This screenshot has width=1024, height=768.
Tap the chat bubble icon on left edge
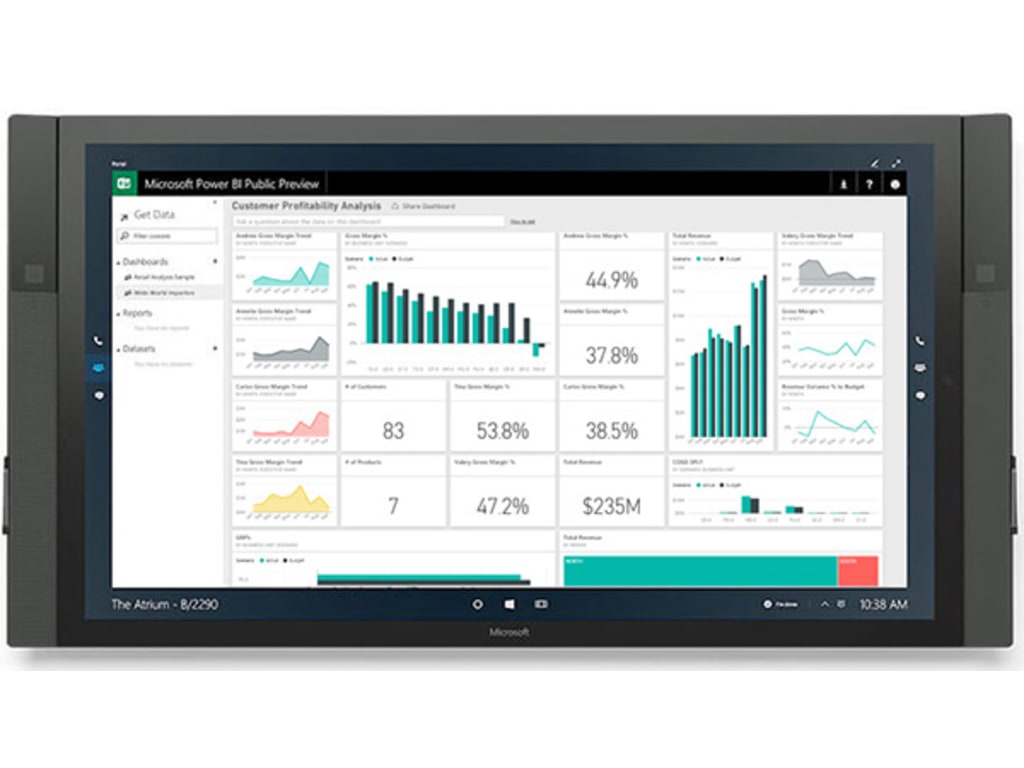coord(99,395)
